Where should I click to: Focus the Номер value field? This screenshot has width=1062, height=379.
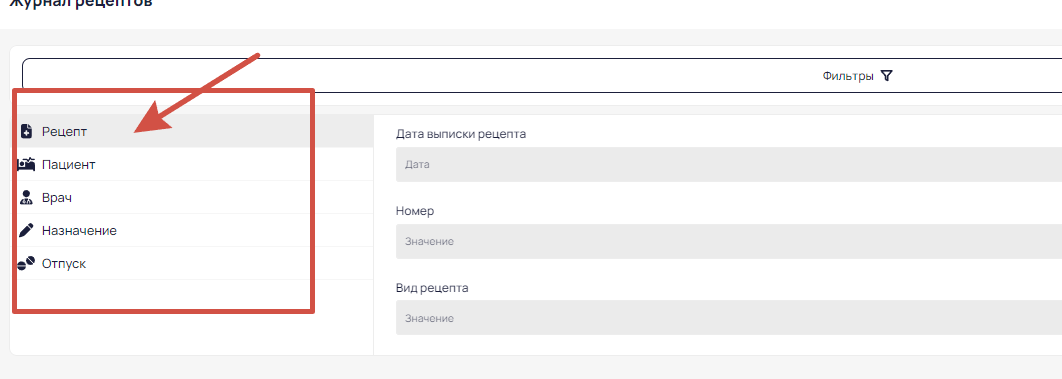pos(729,242)
